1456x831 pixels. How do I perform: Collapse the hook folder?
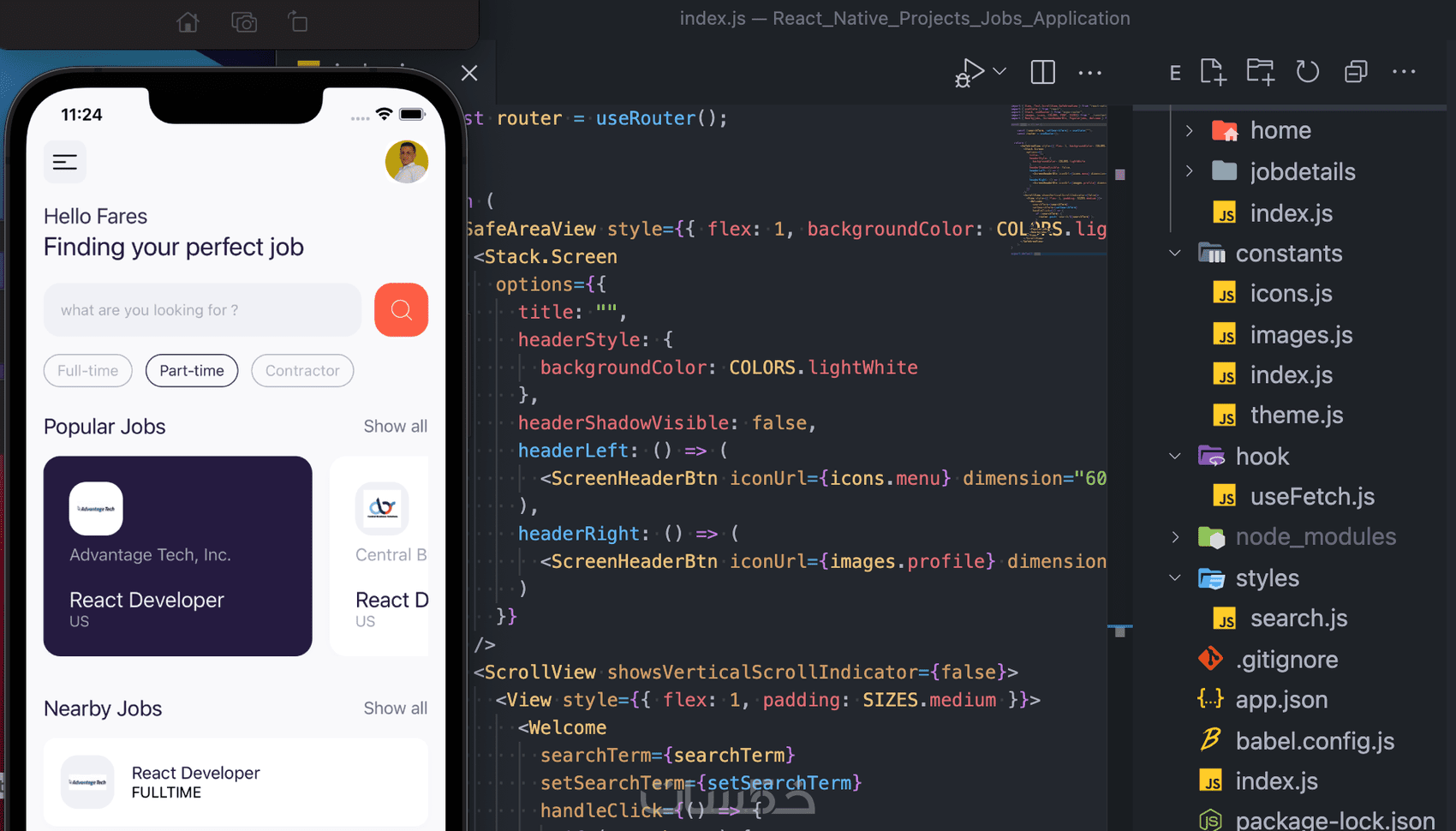click(x=1175, y=457)
